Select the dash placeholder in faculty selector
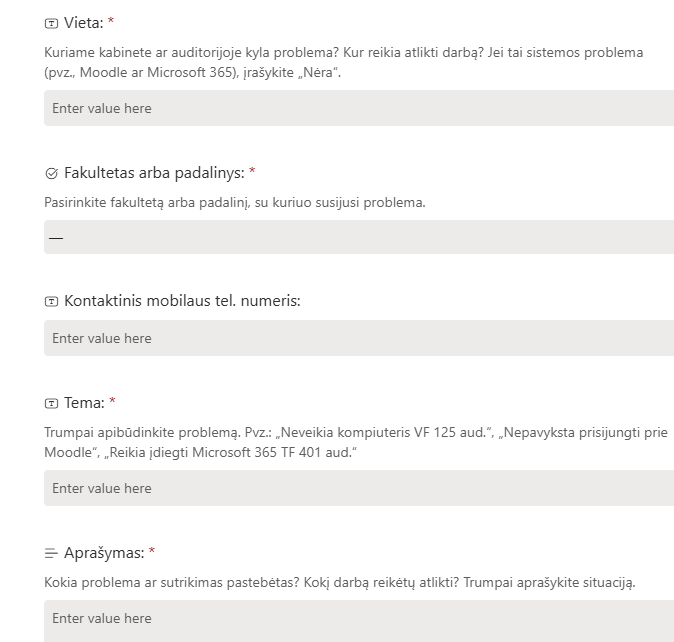This screenshot has height=642, width=674. (x=56, y=238)
